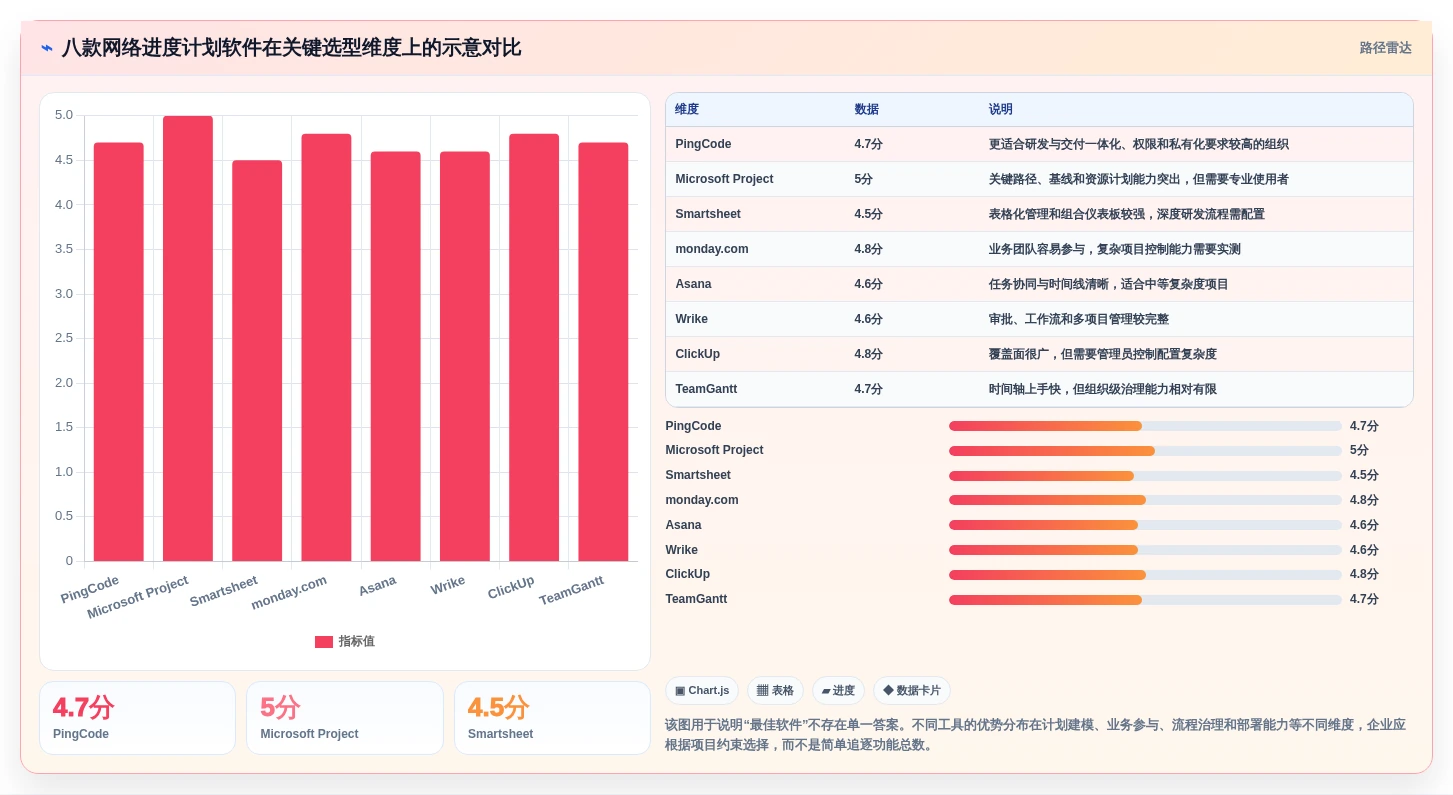Click the ClickUp progress bar
This screenshot has width=1453, height=795.
coord(1145,575)
